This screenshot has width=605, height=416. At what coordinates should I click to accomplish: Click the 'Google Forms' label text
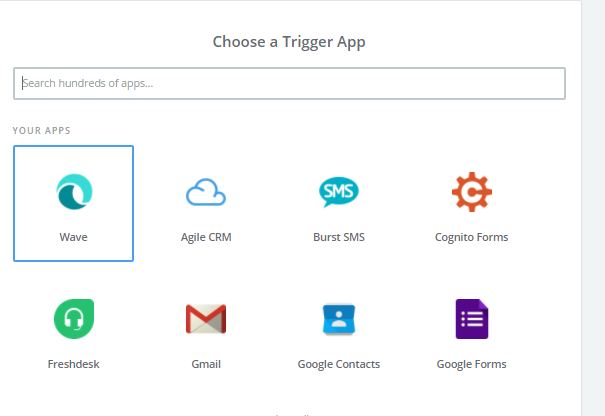click(471, 364)
